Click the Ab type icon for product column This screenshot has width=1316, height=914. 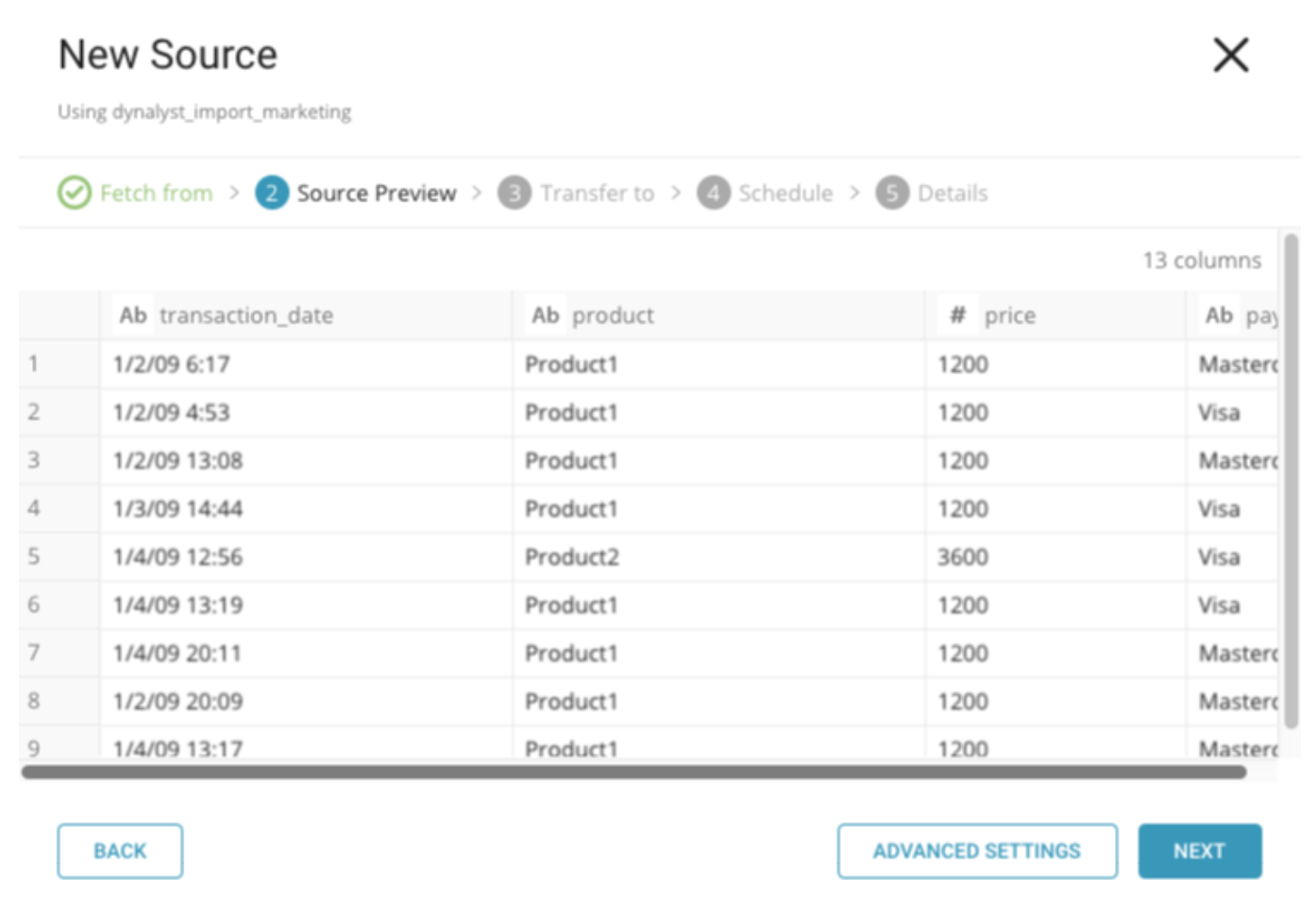pyautogui.click(x=546, y=315)
